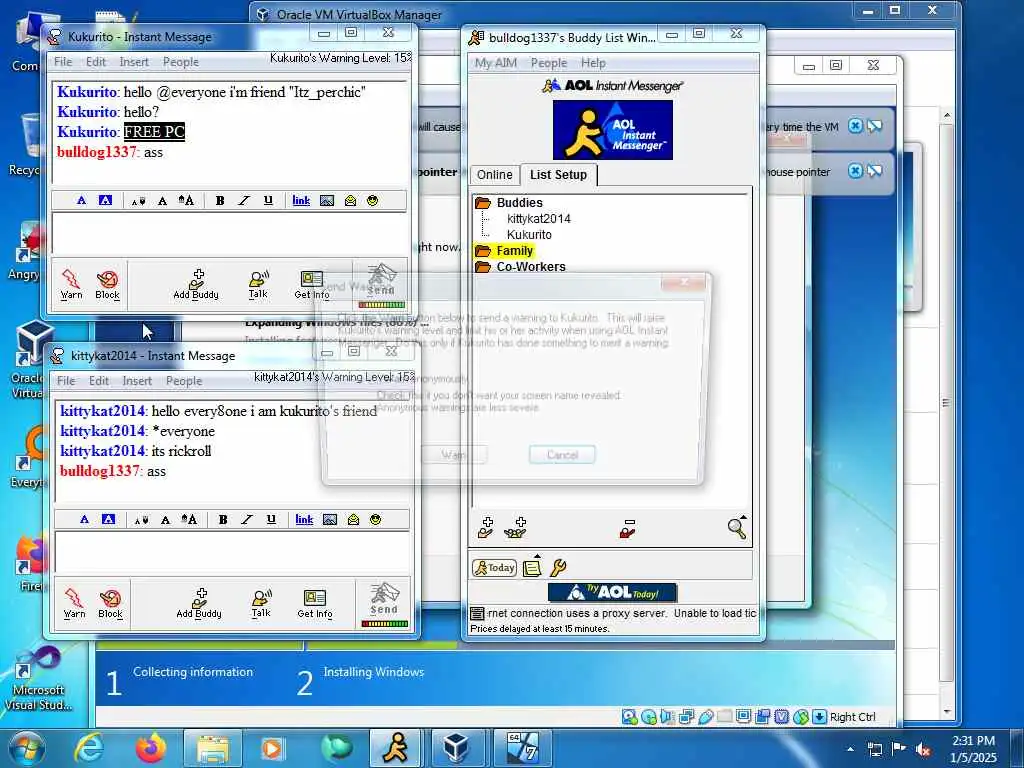Viewport: 1024px width, 768px height.
Task: Click Add Buddy in Kukurito message window
Action: click(x=196, y=285)
